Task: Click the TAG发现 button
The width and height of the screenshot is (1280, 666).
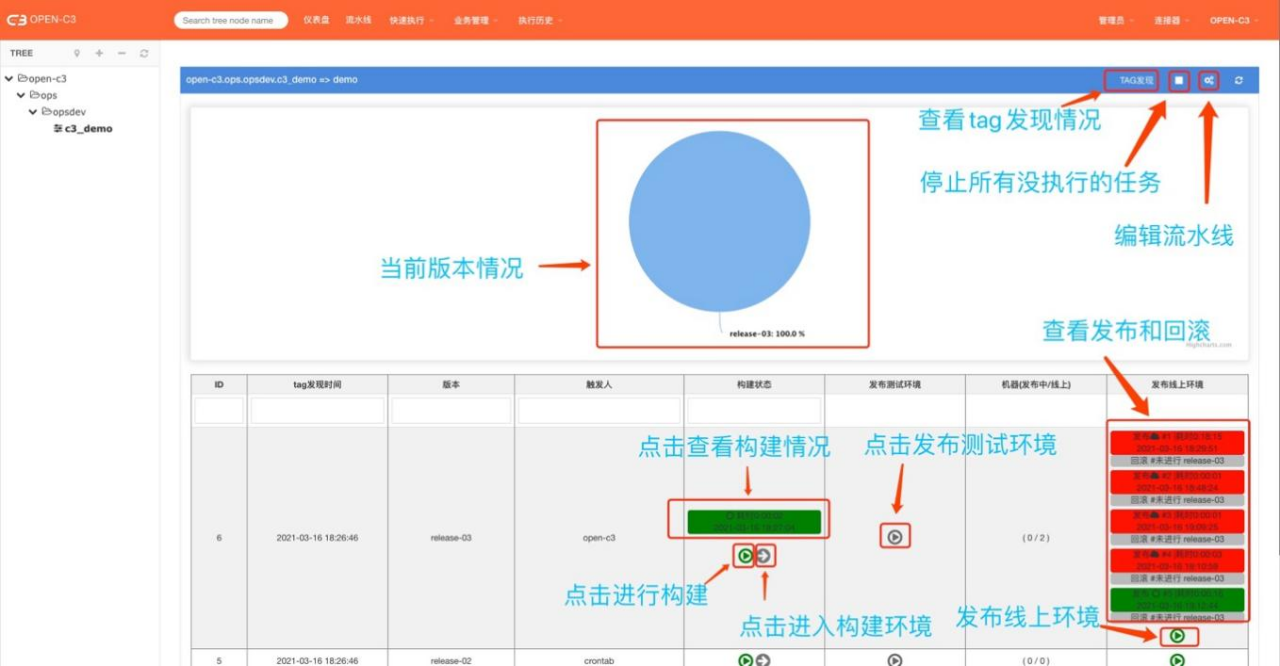Action: click(x=1132, y=80)
